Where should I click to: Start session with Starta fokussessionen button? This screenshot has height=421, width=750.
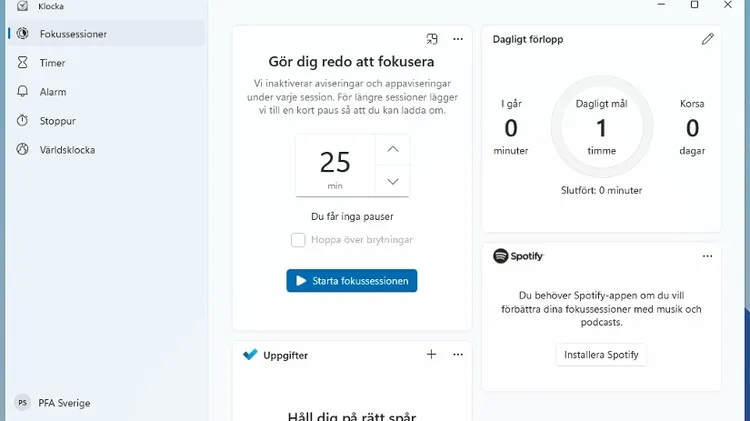point(352,281)
